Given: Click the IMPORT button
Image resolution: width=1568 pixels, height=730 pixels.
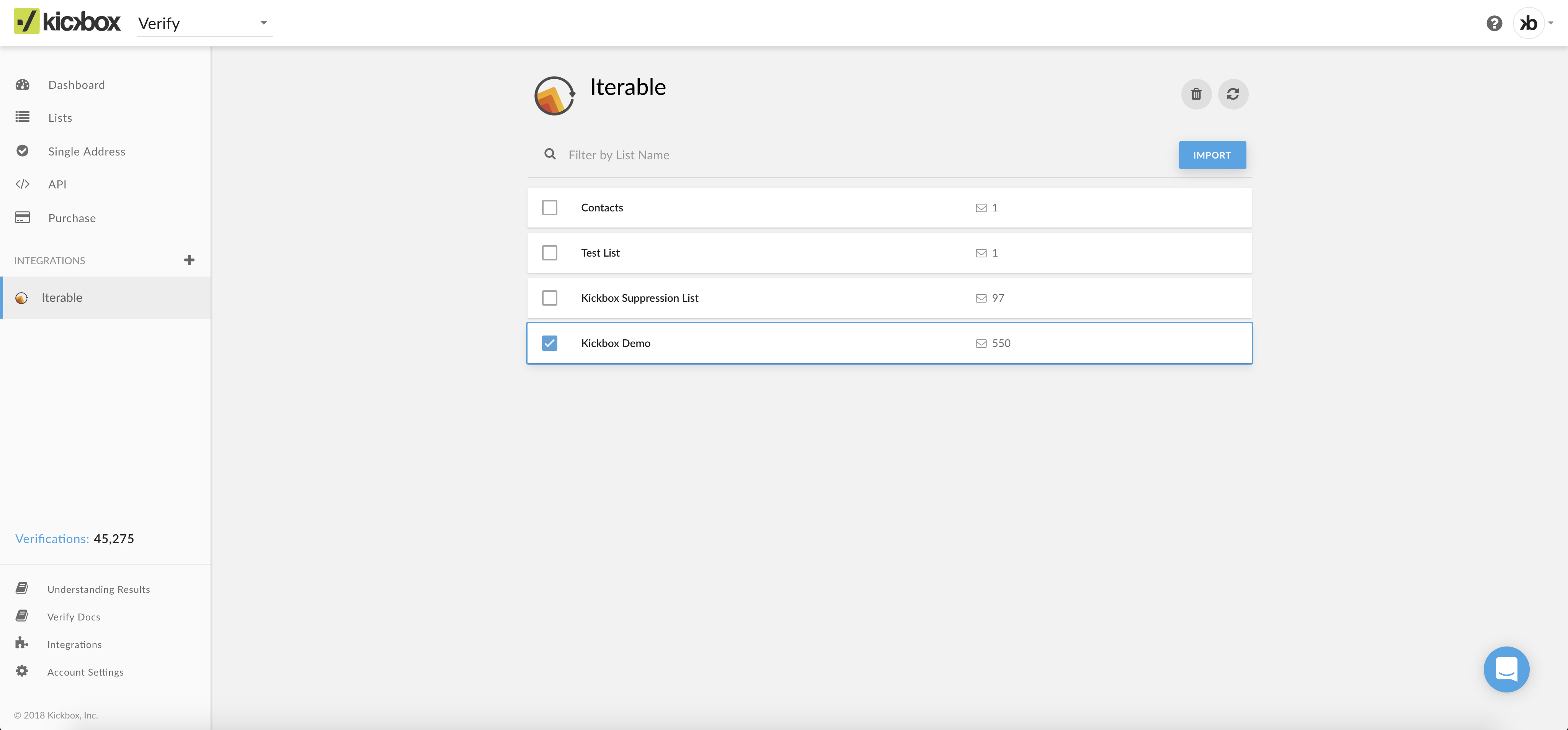Looking at the screenshot, I should [1212, 155].
